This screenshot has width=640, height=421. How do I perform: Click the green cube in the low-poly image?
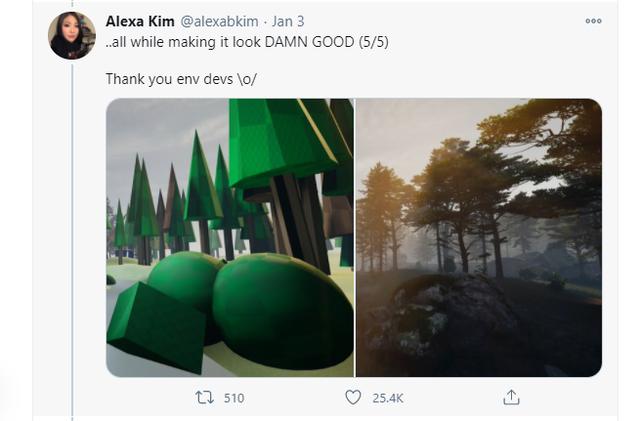coord(157,327)
